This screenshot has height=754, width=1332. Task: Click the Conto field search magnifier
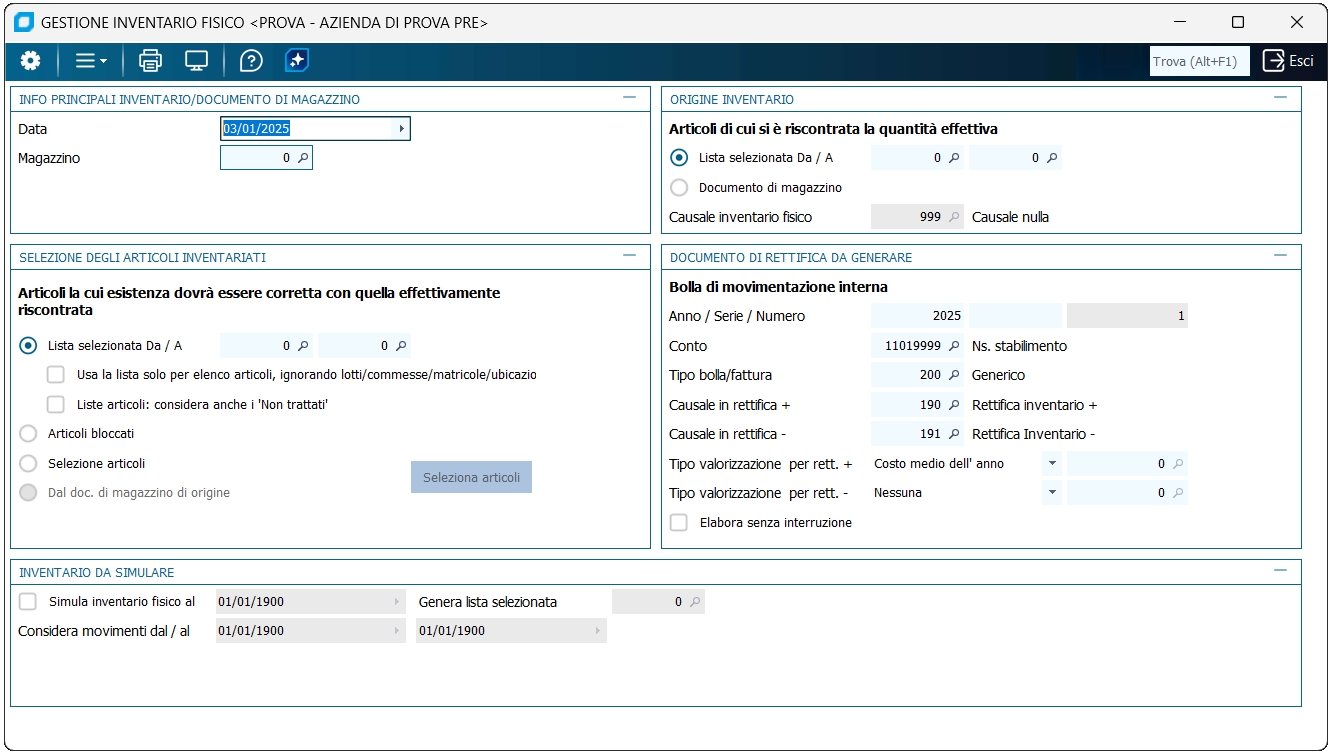pyautogui.click(x=954, y=346)
